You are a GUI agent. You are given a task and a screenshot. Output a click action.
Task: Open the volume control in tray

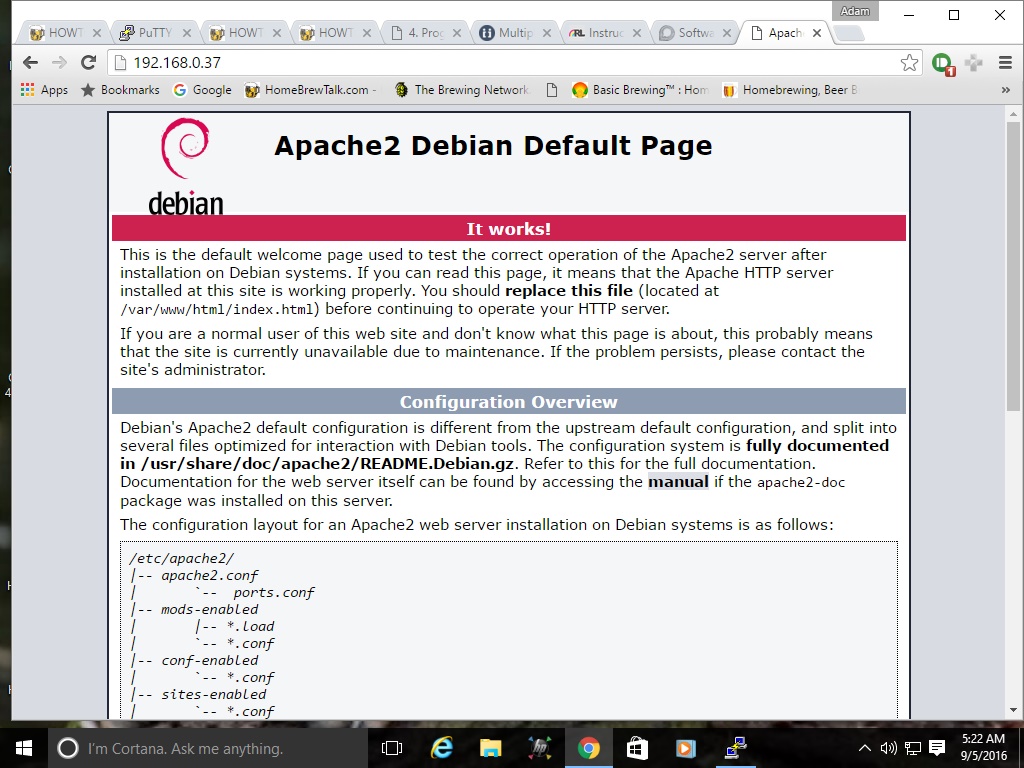pyautogui.click(x=888, y=748)
